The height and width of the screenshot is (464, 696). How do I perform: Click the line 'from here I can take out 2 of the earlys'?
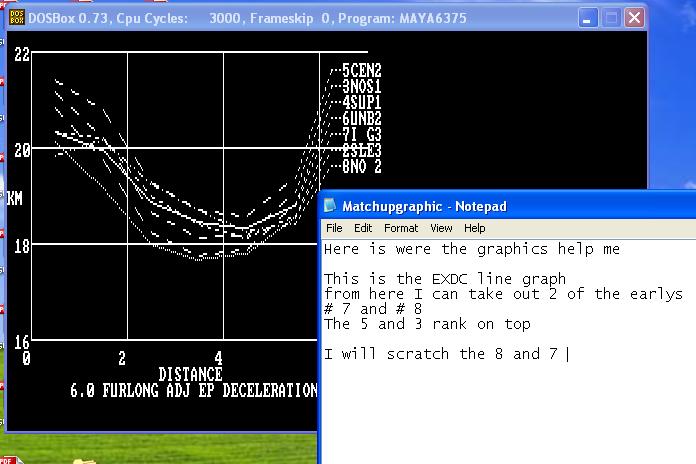(503, 293)
